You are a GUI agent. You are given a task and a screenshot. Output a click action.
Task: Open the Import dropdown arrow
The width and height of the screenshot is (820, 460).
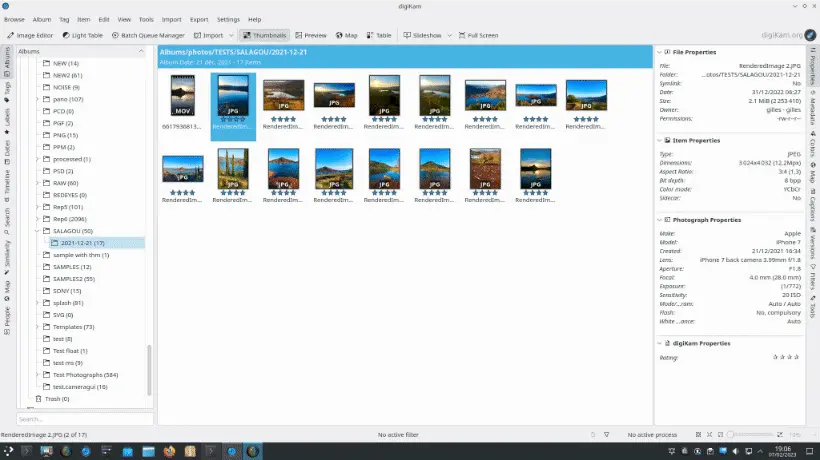231,35
